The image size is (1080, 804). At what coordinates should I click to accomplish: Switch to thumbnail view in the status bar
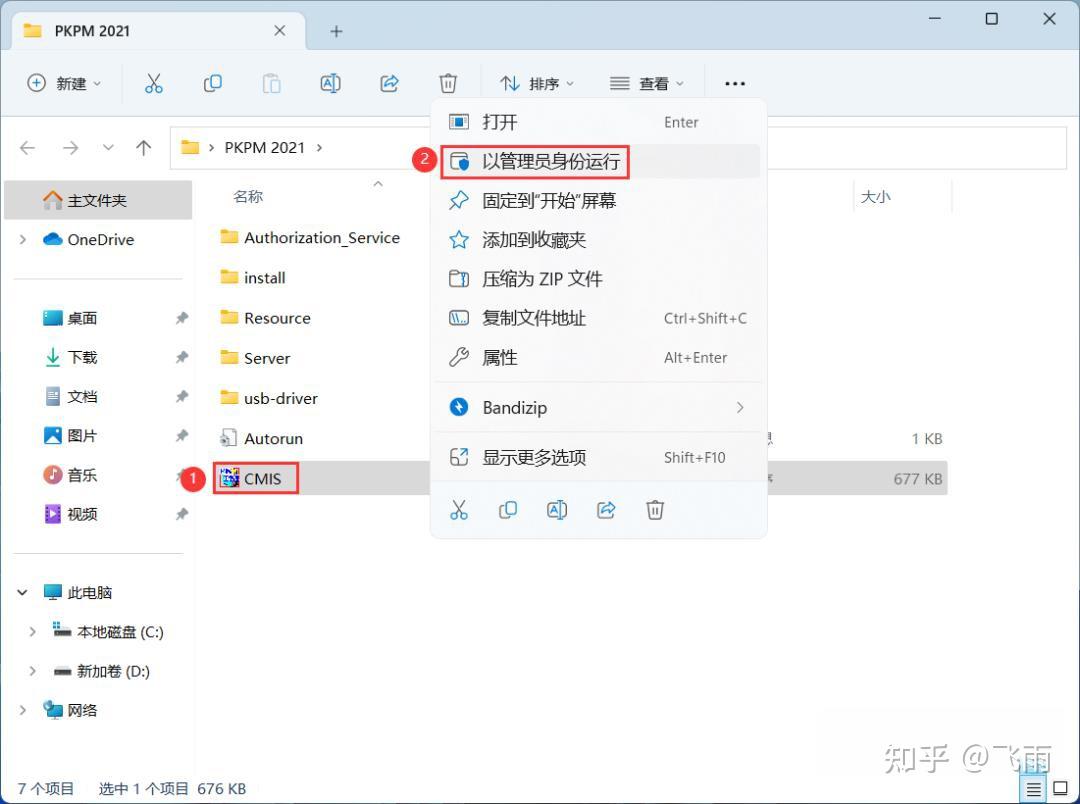(x=1060, y=788)
